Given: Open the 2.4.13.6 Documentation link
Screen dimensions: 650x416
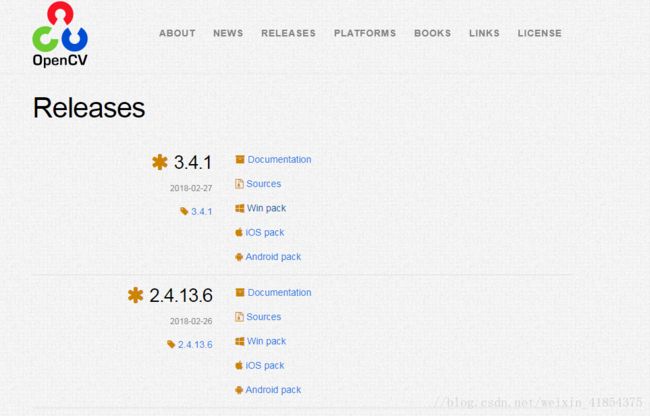Looking at the screenshot, I should pos(279,293).
